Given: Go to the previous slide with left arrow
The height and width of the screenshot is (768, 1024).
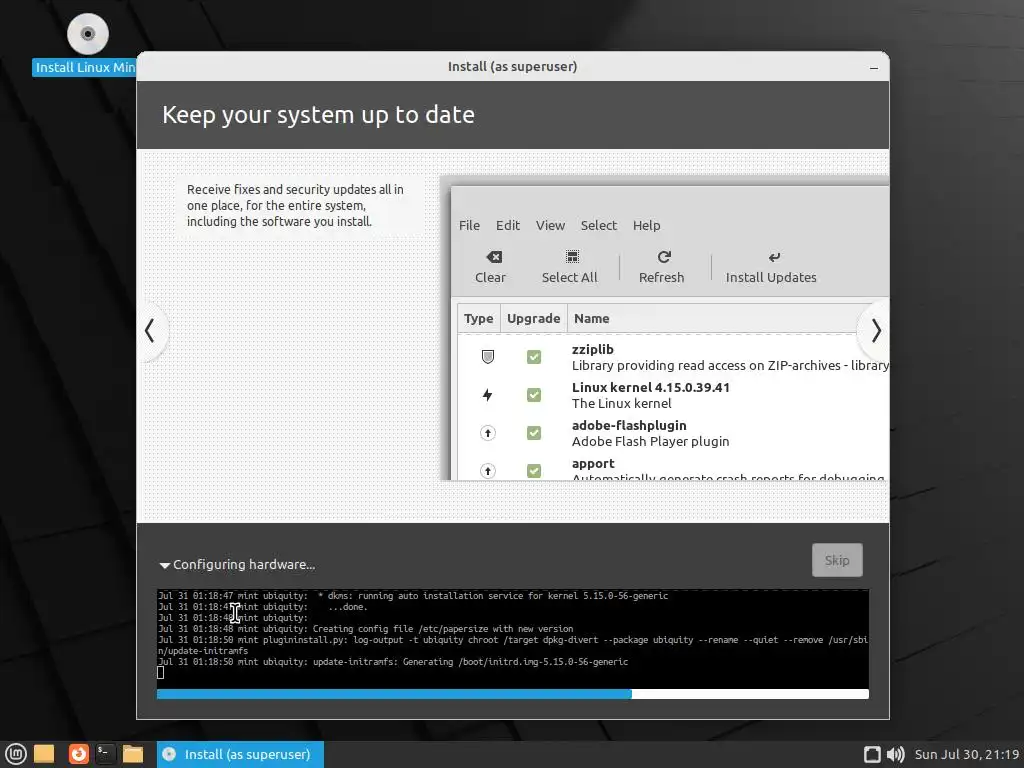Looking at the screenshot, I should pyautogui.click(x=150, y=330).
